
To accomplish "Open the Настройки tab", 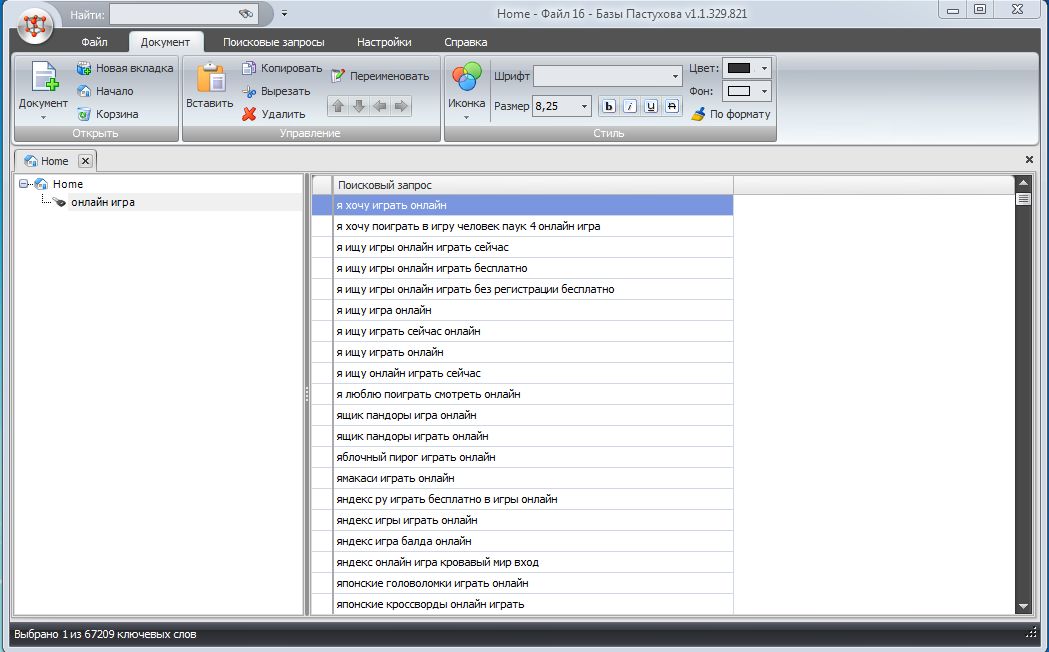I will pyautogui.click(x=384, y=41).
